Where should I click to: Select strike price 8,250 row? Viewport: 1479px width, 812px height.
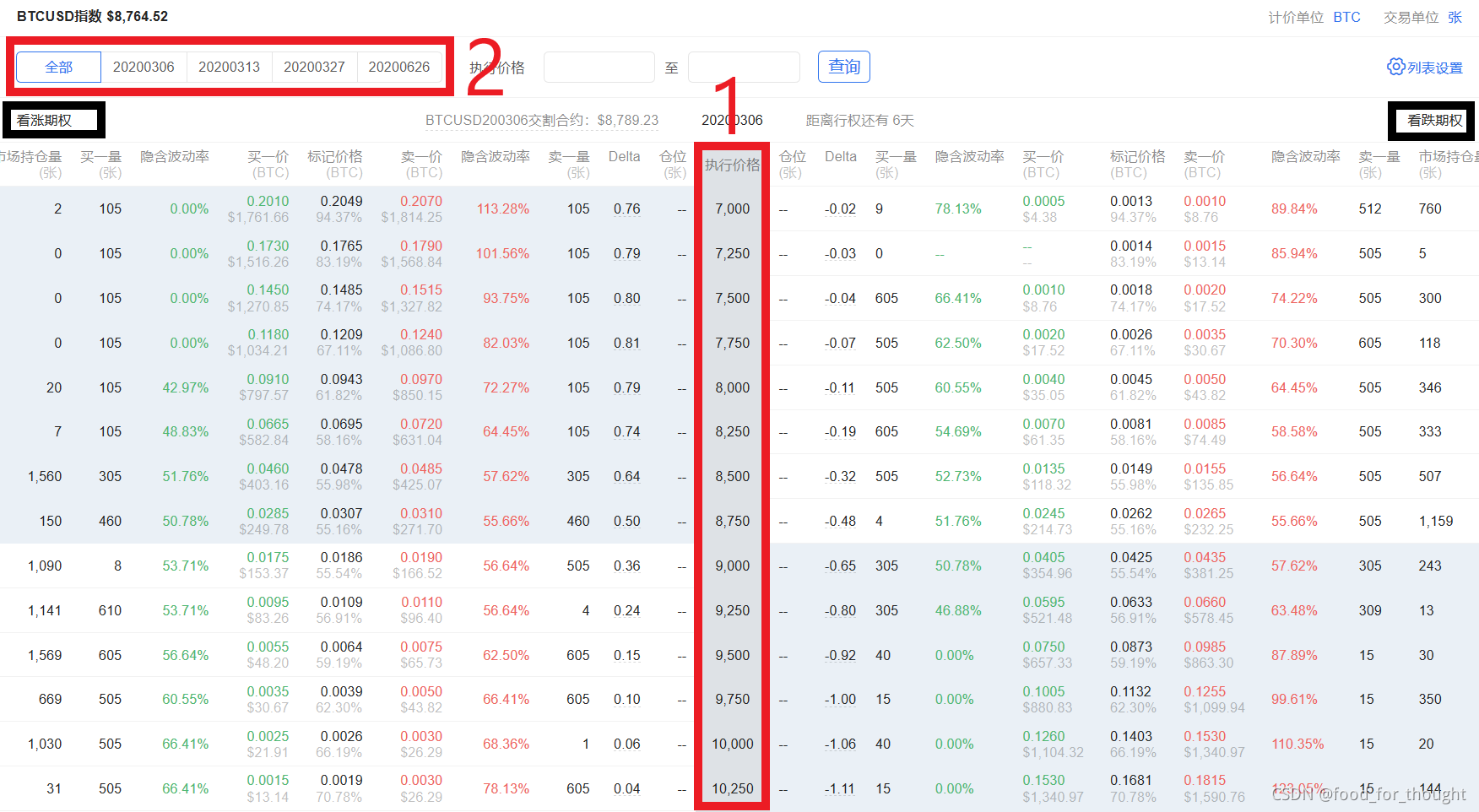click(x=733, y=431)
